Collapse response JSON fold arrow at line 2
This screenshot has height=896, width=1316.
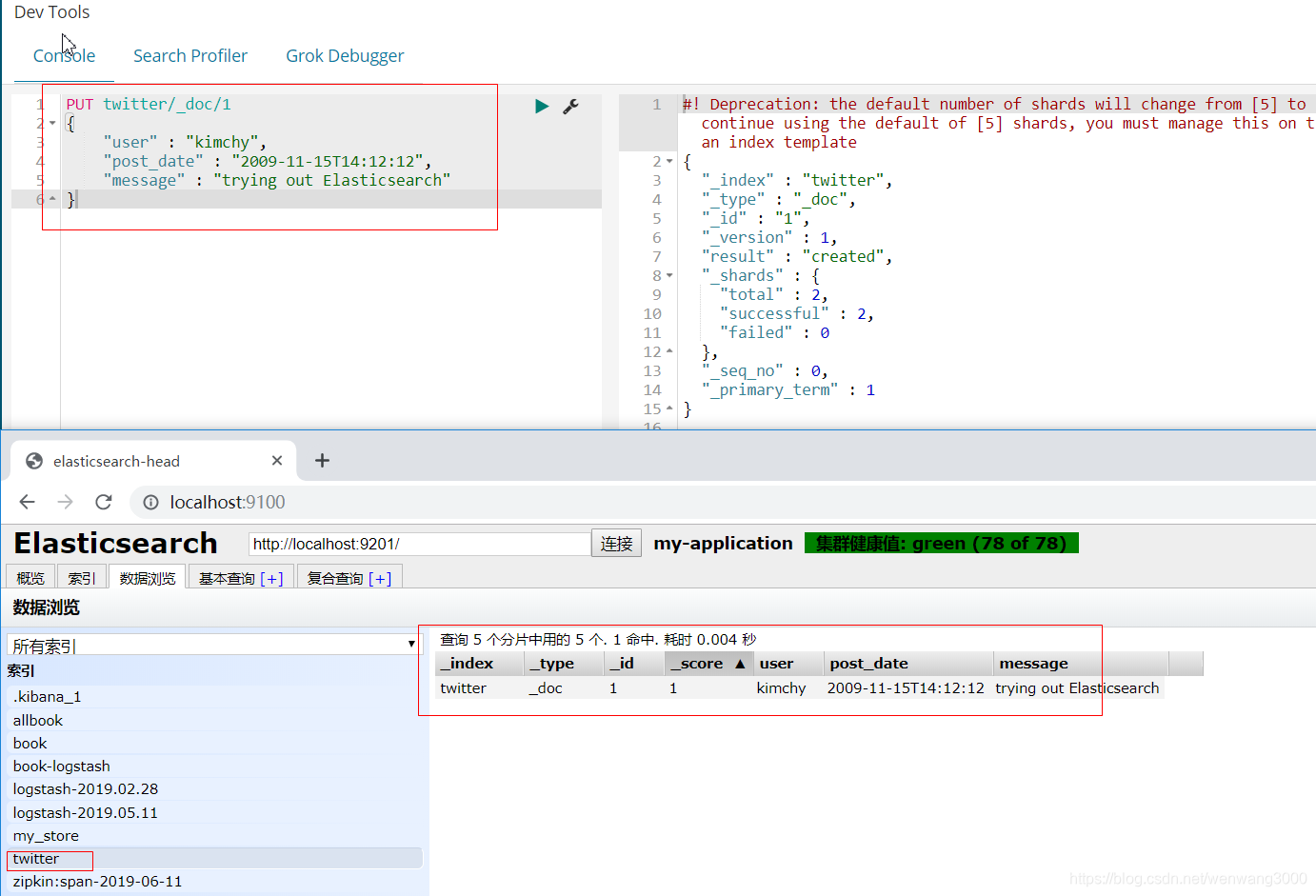[x=669, y=161]
